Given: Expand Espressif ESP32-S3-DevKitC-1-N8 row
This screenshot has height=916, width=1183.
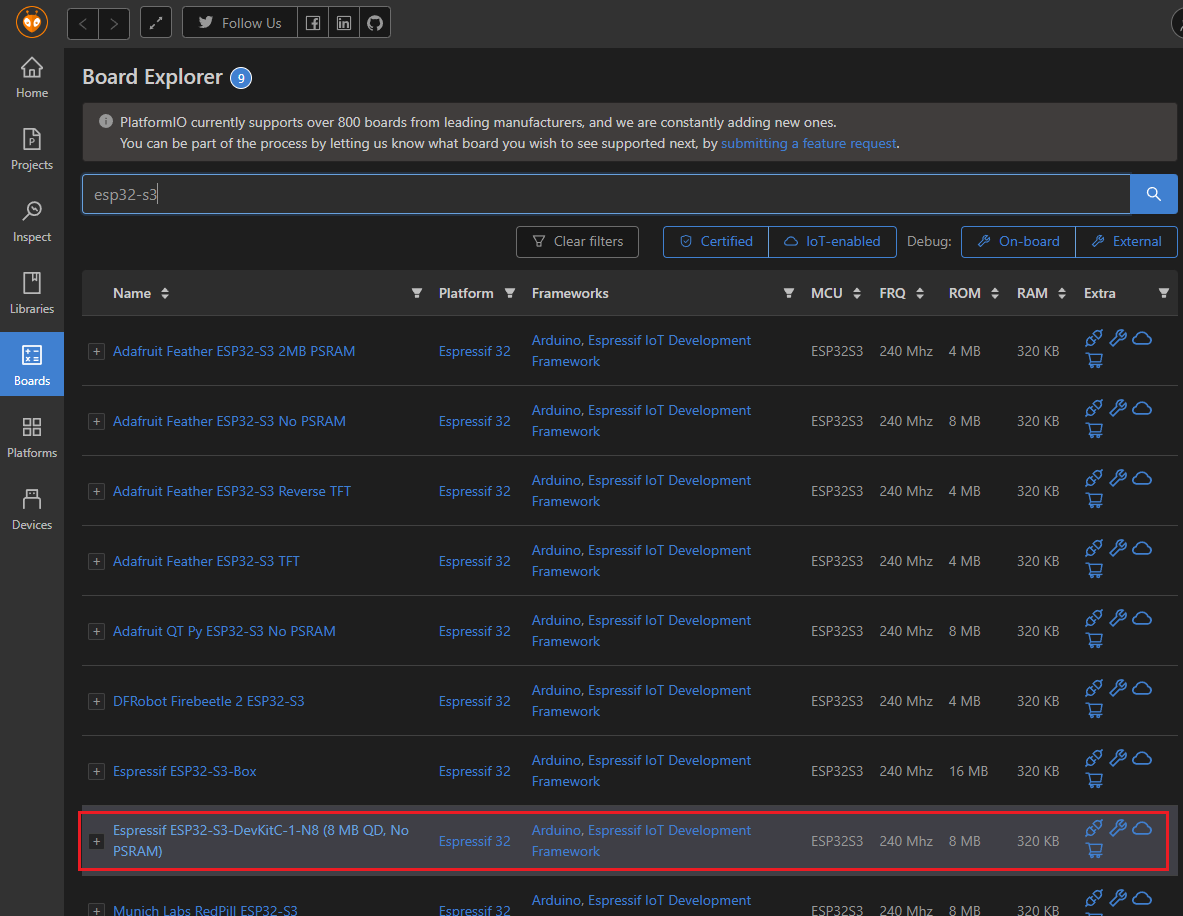Looking at the screenshot, I should pos(96,841).
